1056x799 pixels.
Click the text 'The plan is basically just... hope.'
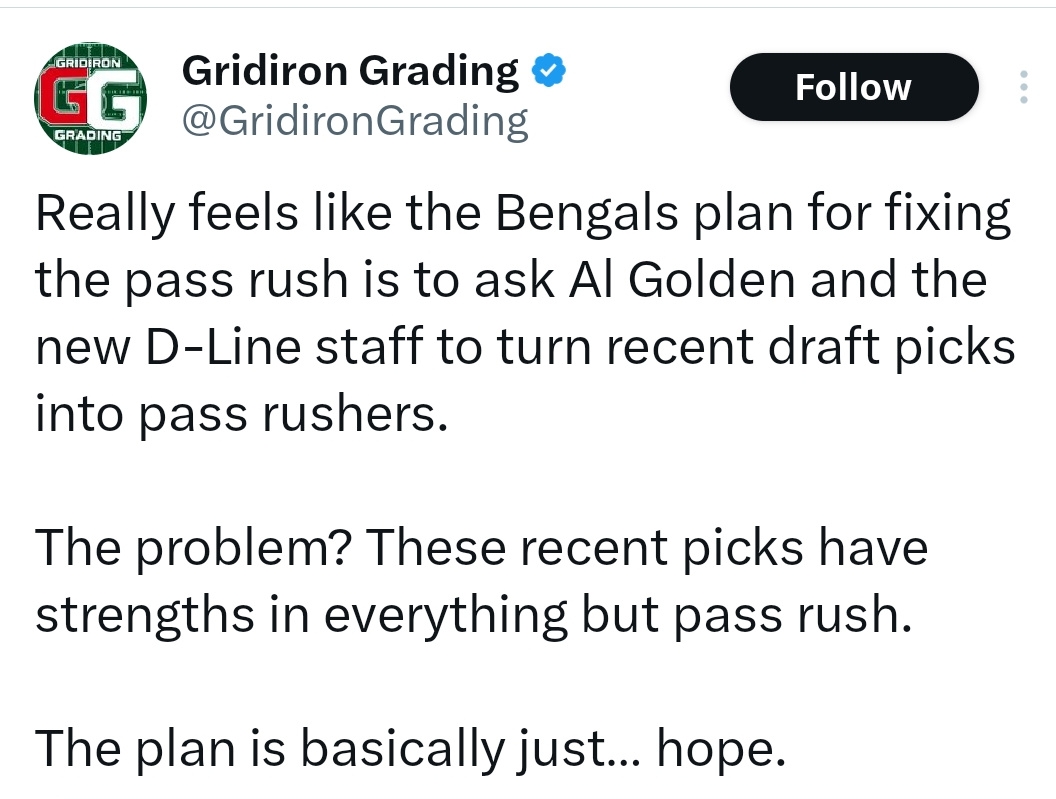pyautogui.click(x=411, y=748)
